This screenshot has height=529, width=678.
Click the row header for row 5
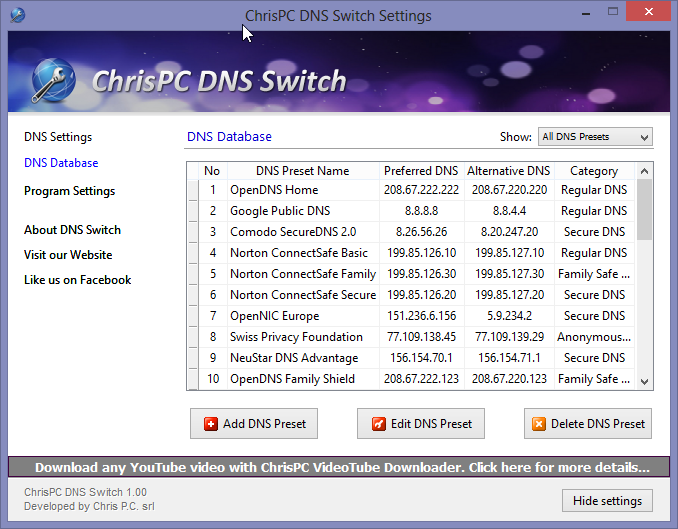point(193,274)
